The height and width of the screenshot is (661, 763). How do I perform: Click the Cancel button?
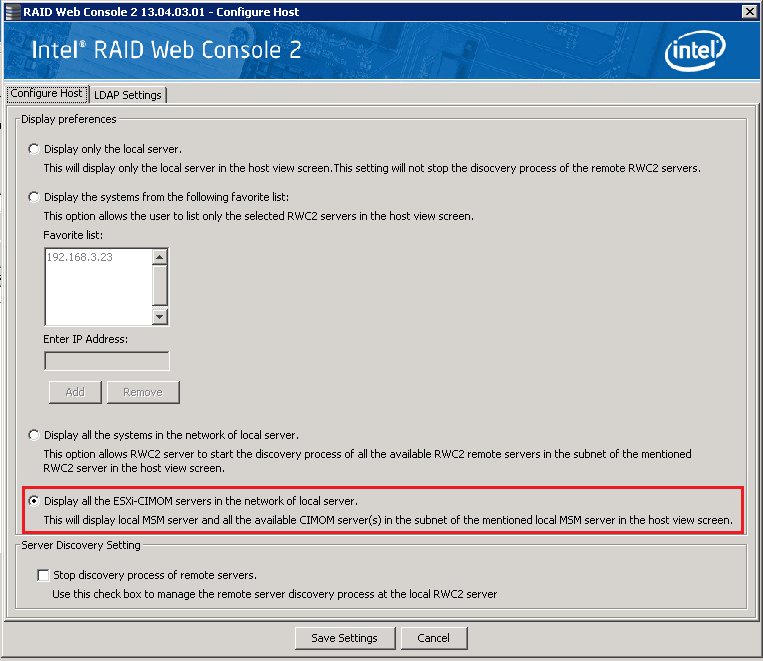click(434, 638)
